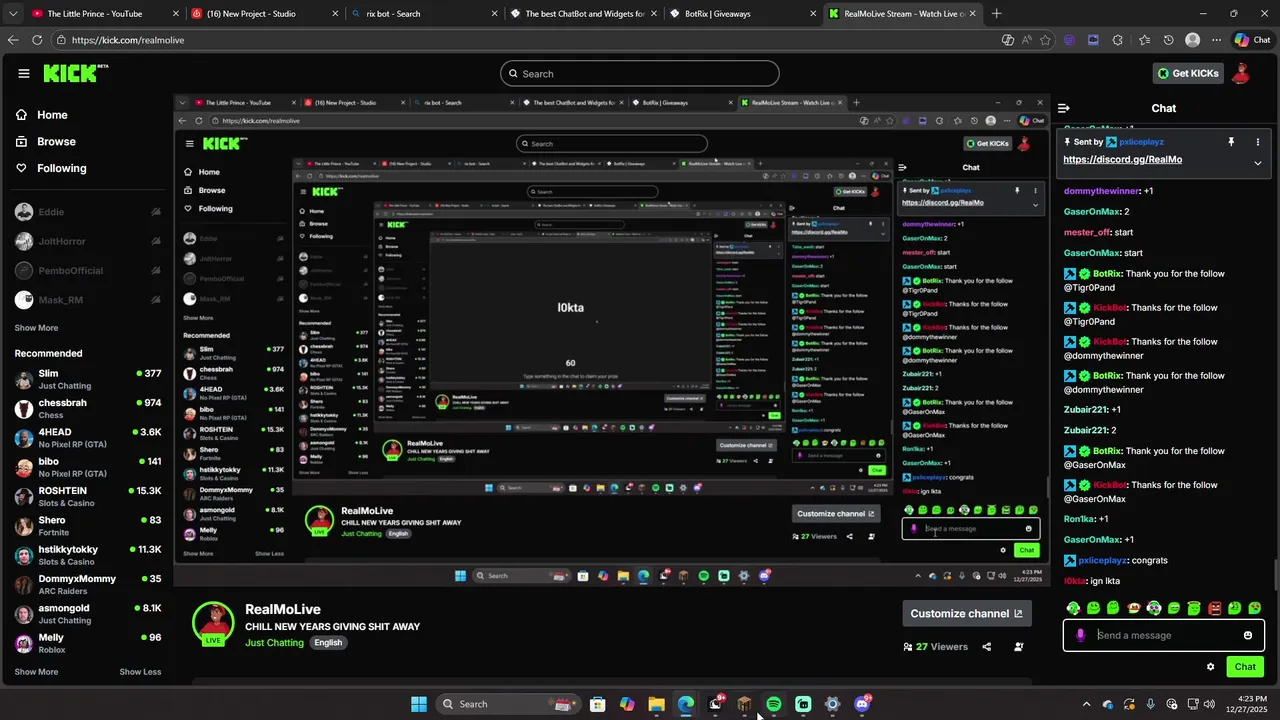
Task: Unpin the pinned chat message
Action: point(1231,142)
